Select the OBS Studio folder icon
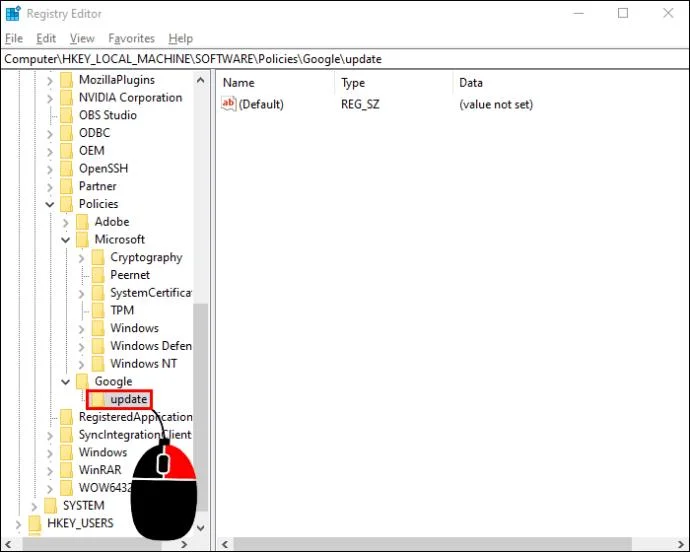This screenshot has height=552, width=690. pos(66,115)
